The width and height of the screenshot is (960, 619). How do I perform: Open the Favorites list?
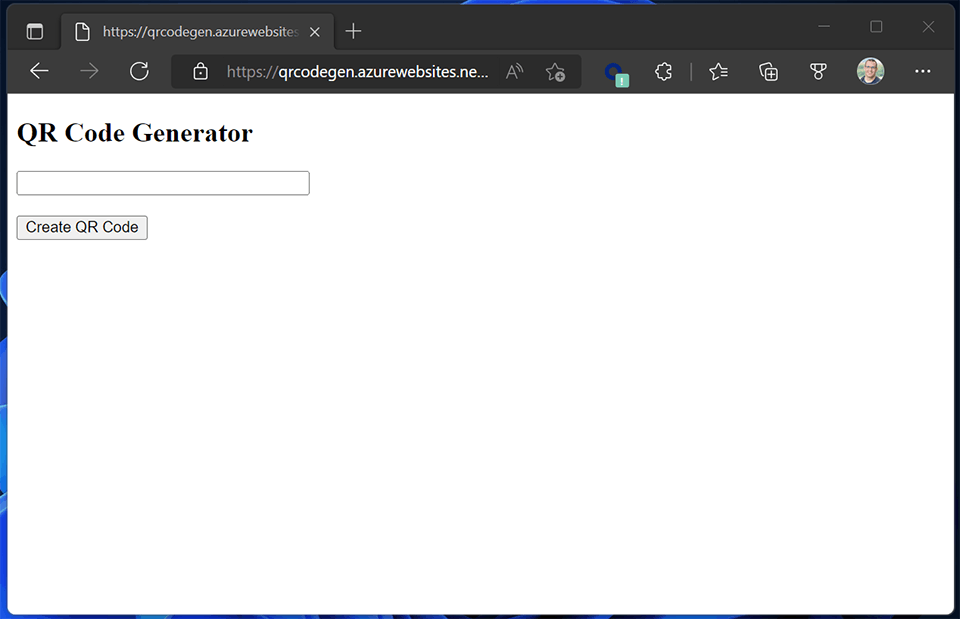click(x=718, y=71)
